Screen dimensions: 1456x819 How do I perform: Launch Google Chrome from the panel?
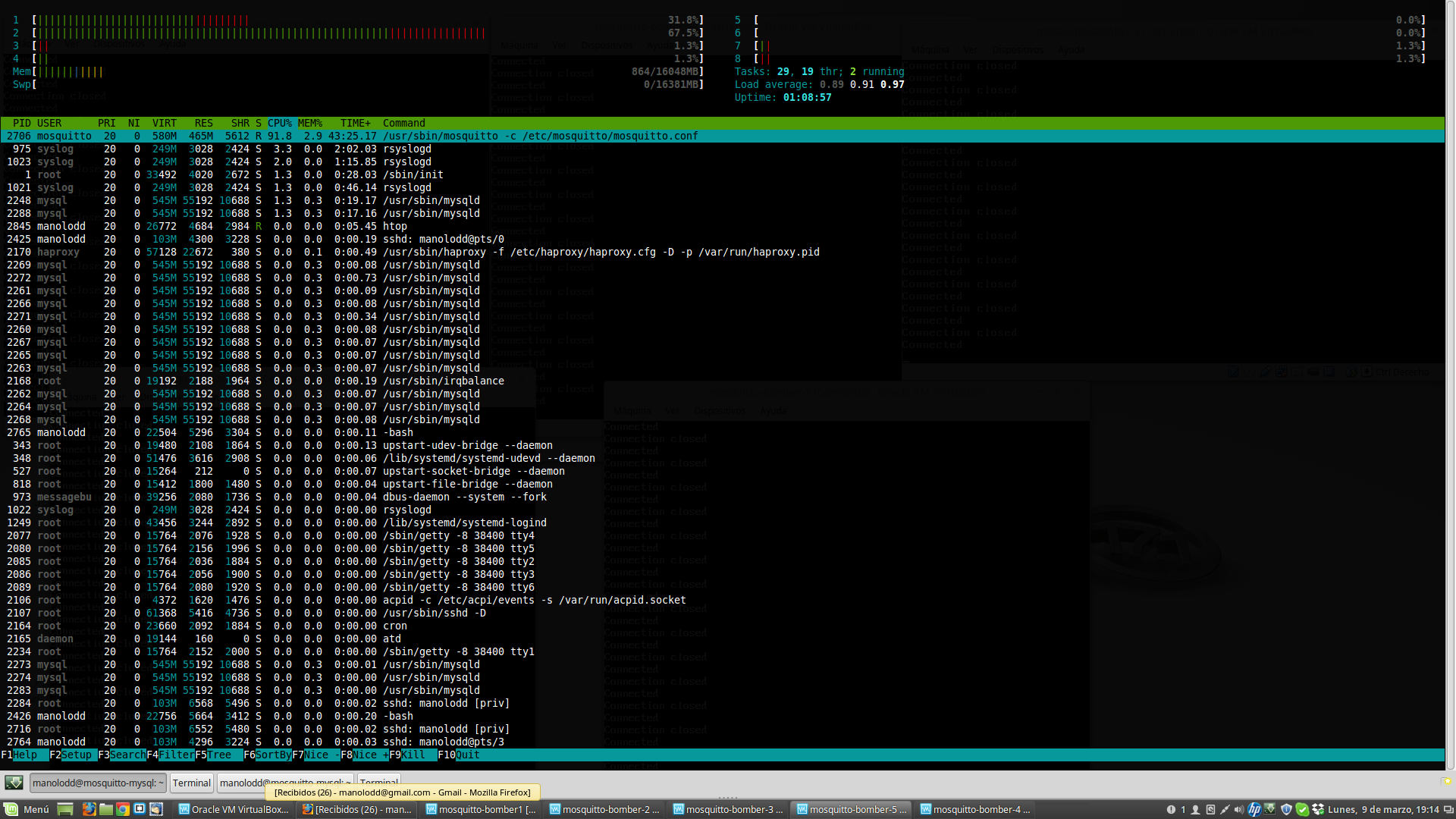click(x=123, y=809)
